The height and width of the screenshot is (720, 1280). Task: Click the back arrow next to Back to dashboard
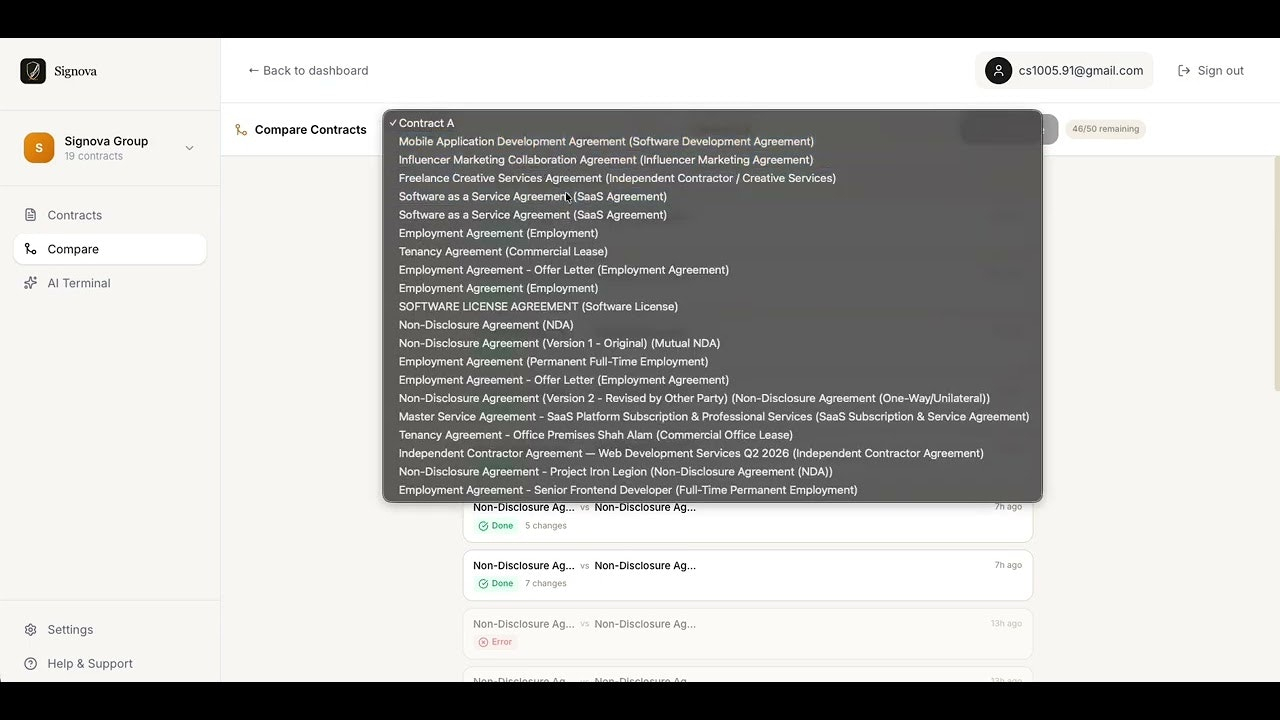pyautogui.click(x=254, y=70)
